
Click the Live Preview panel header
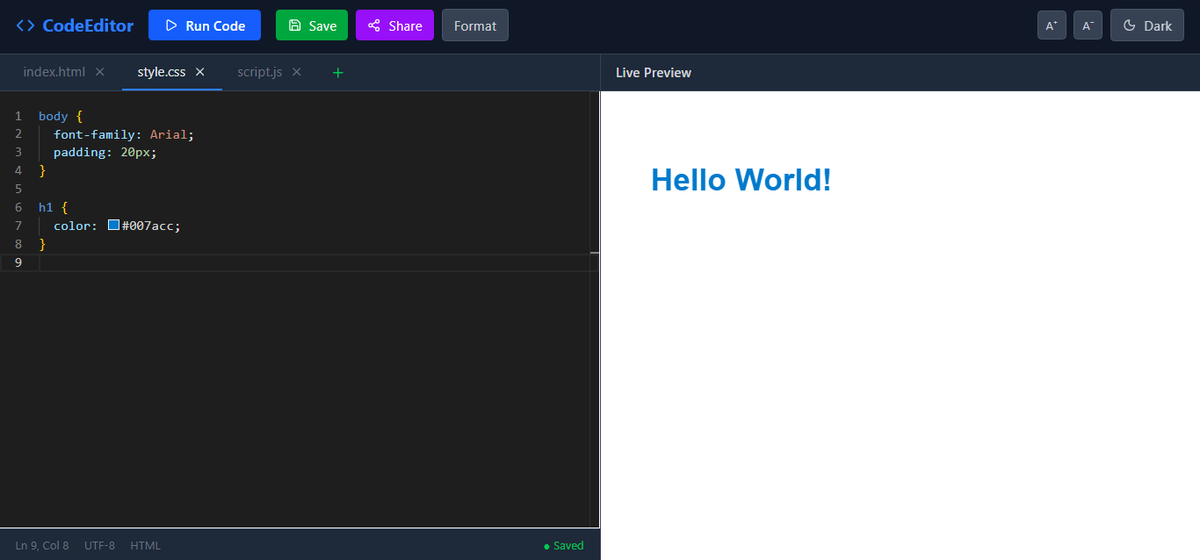point(654,72)
